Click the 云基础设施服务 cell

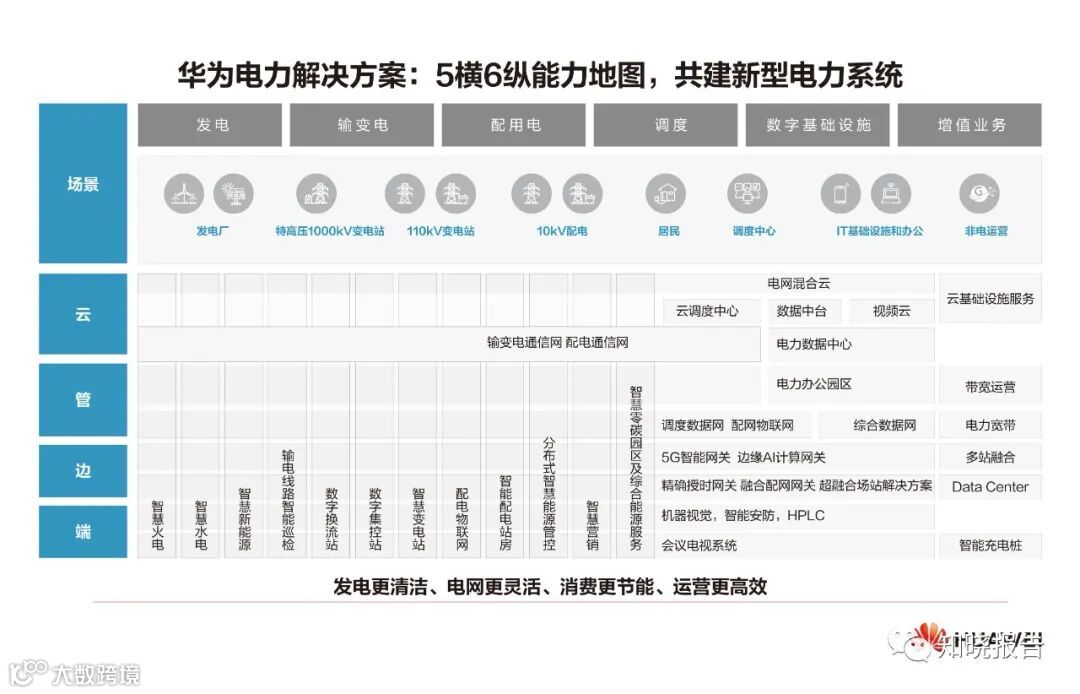990,299
